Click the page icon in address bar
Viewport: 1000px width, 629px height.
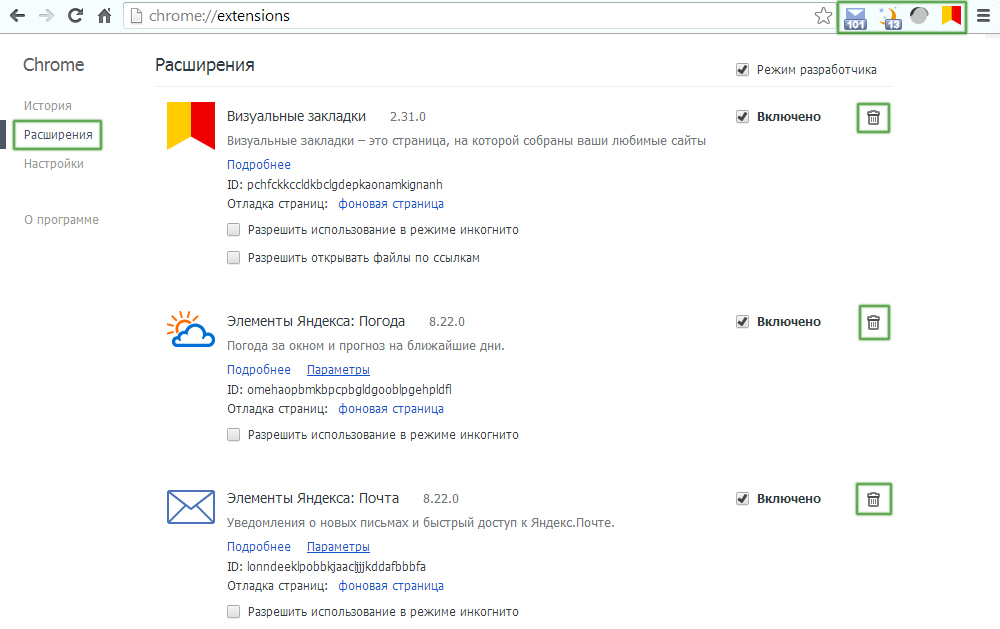136,15
